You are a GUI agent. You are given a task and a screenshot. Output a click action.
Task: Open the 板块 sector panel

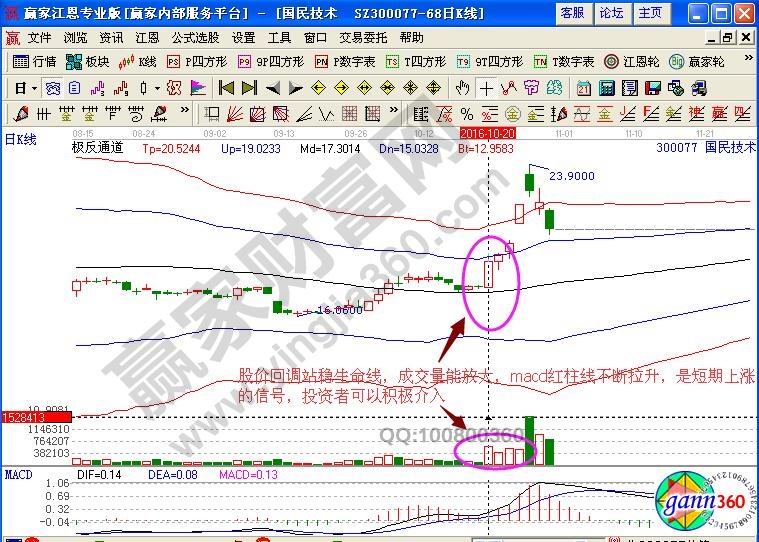(x=88, y=62)
